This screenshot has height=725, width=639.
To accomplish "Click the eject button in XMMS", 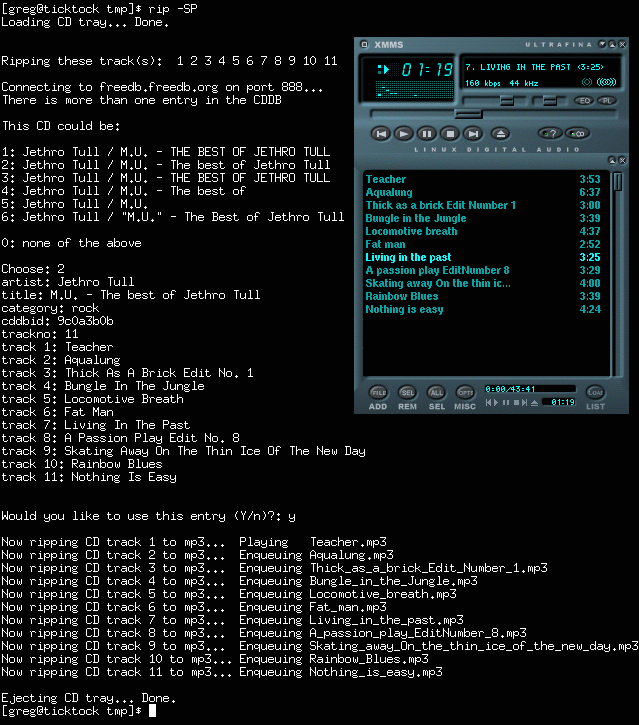I will 501,133.
